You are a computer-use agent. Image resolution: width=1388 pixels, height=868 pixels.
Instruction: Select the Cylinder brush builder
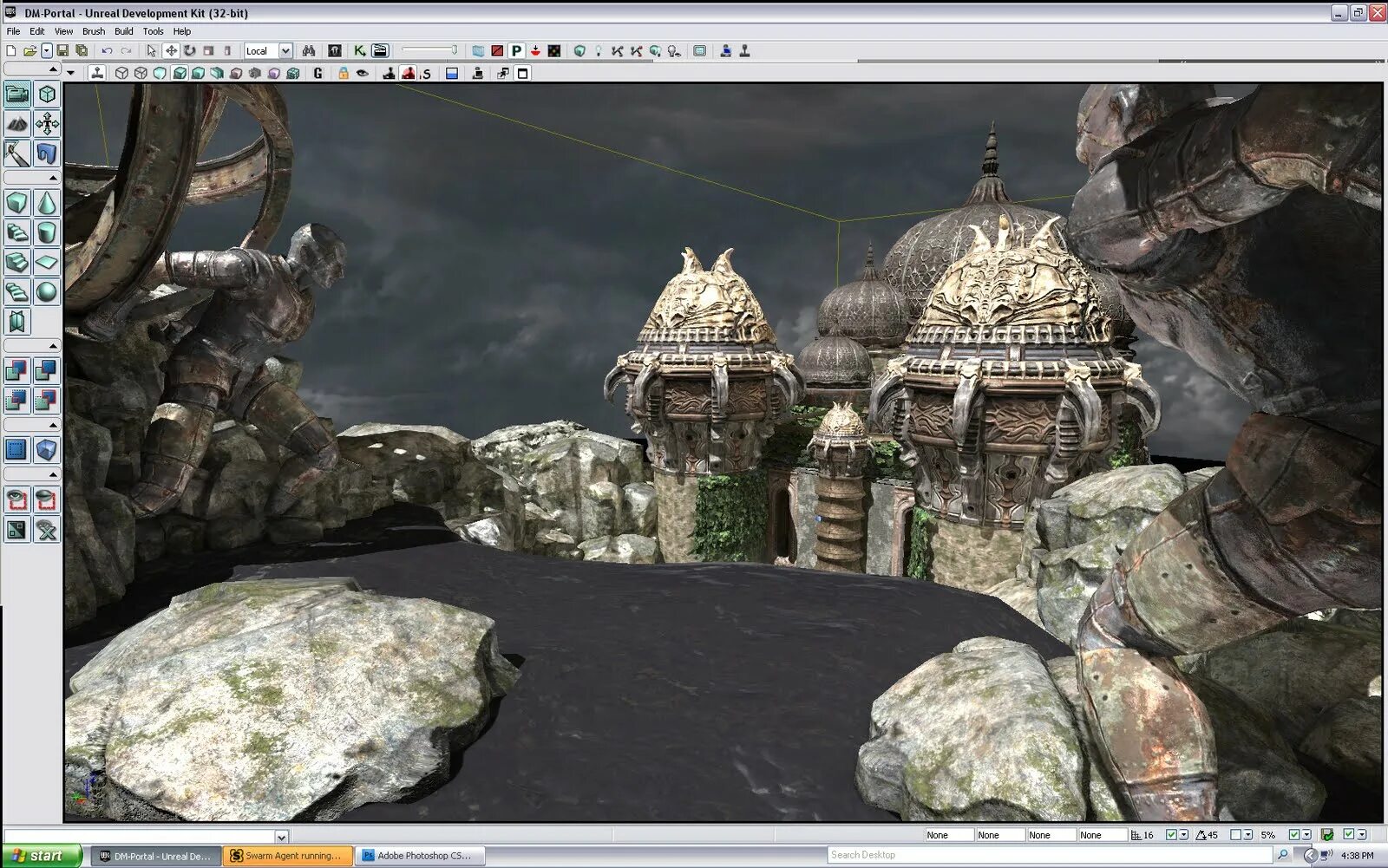tap(47, 232)
